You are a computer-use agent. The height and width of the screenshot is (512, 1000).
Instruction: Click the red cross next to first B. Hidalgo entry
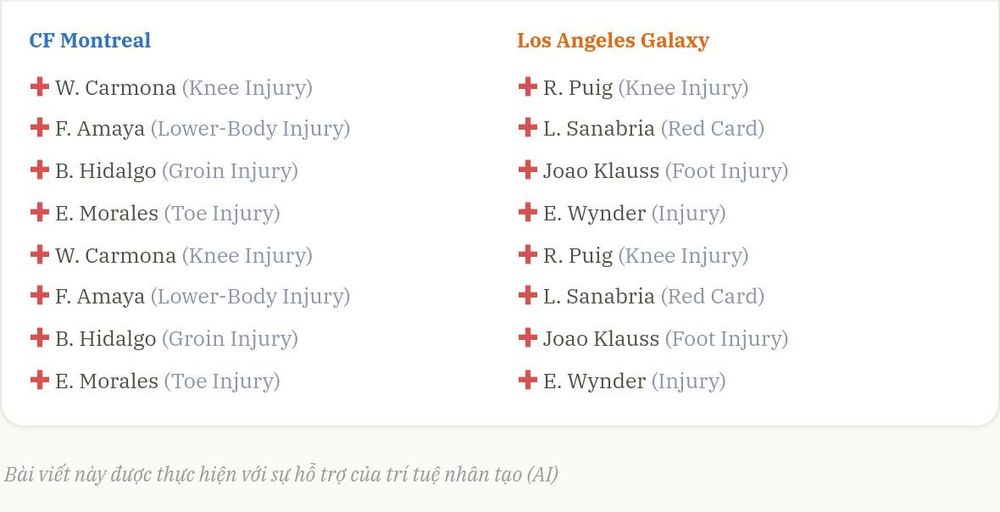coord(40,170)
